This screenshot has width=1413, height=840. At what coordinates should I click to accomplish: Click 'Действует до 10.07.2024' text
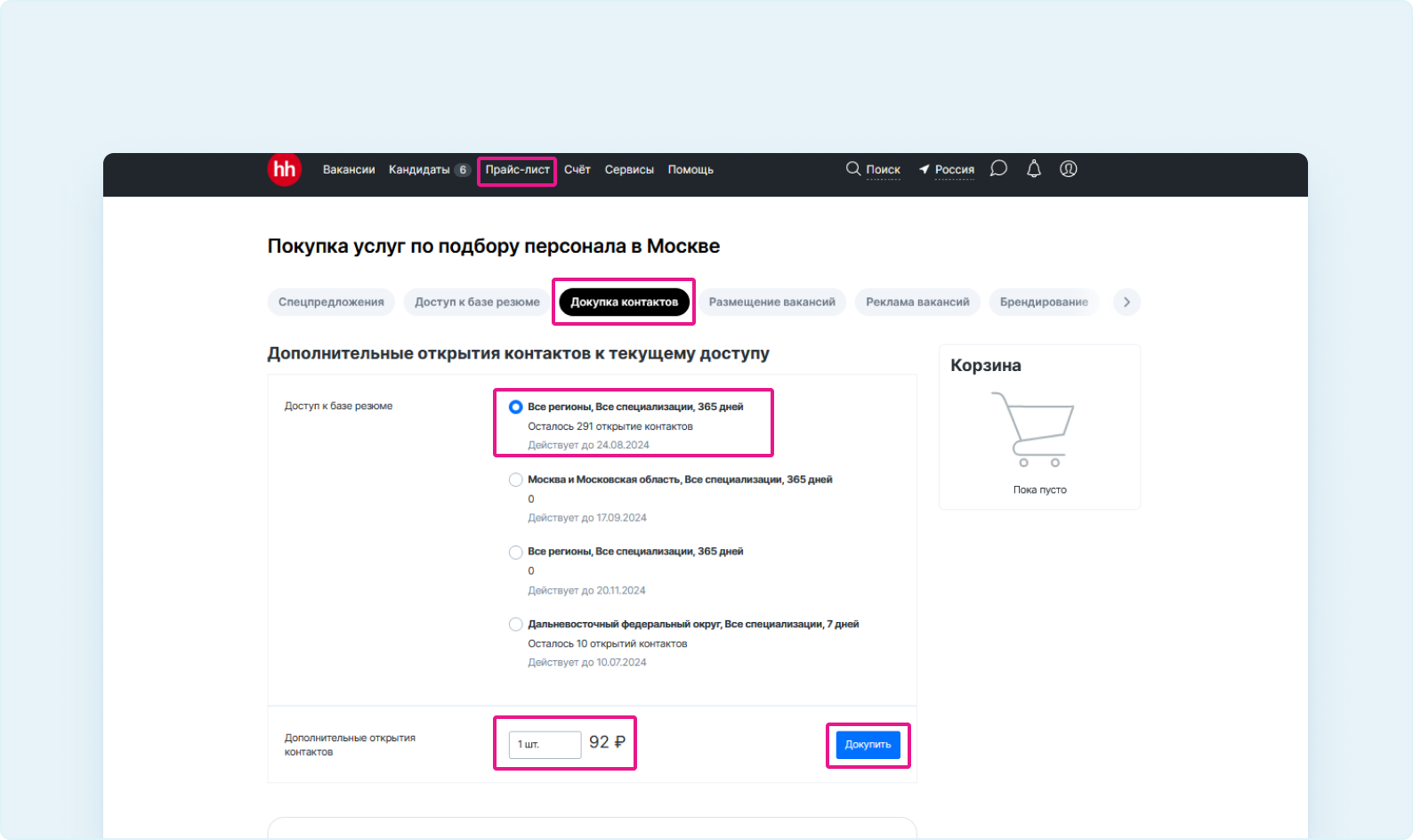[587, 662]
